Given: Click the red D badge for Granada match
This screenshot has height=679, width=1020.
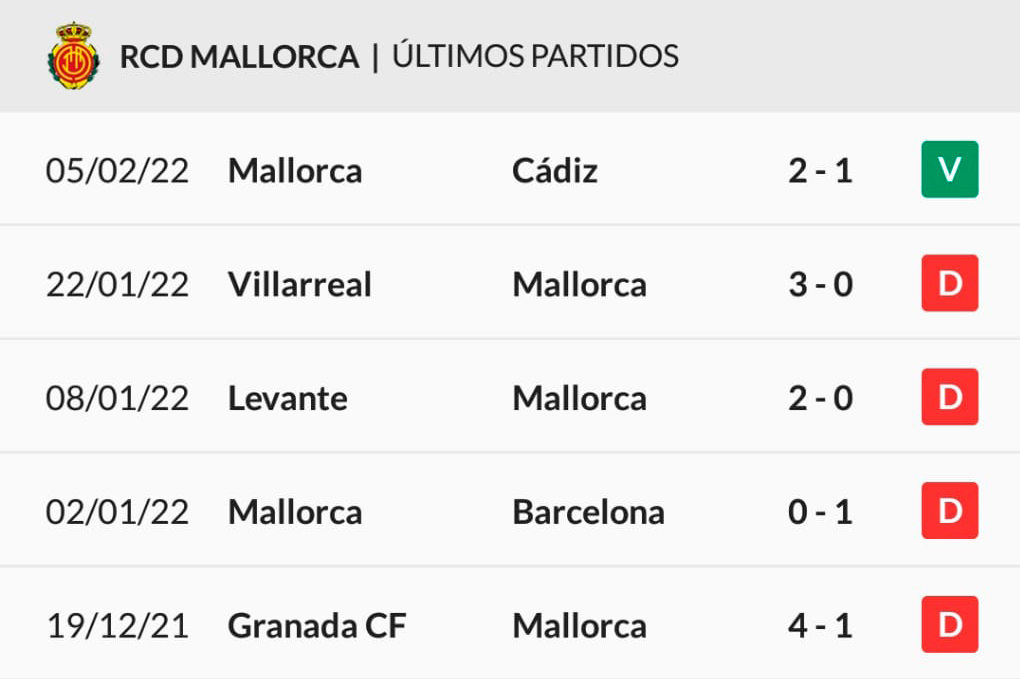Looking at the screenshot, I should pyautogui.click(x=950, y=624).
